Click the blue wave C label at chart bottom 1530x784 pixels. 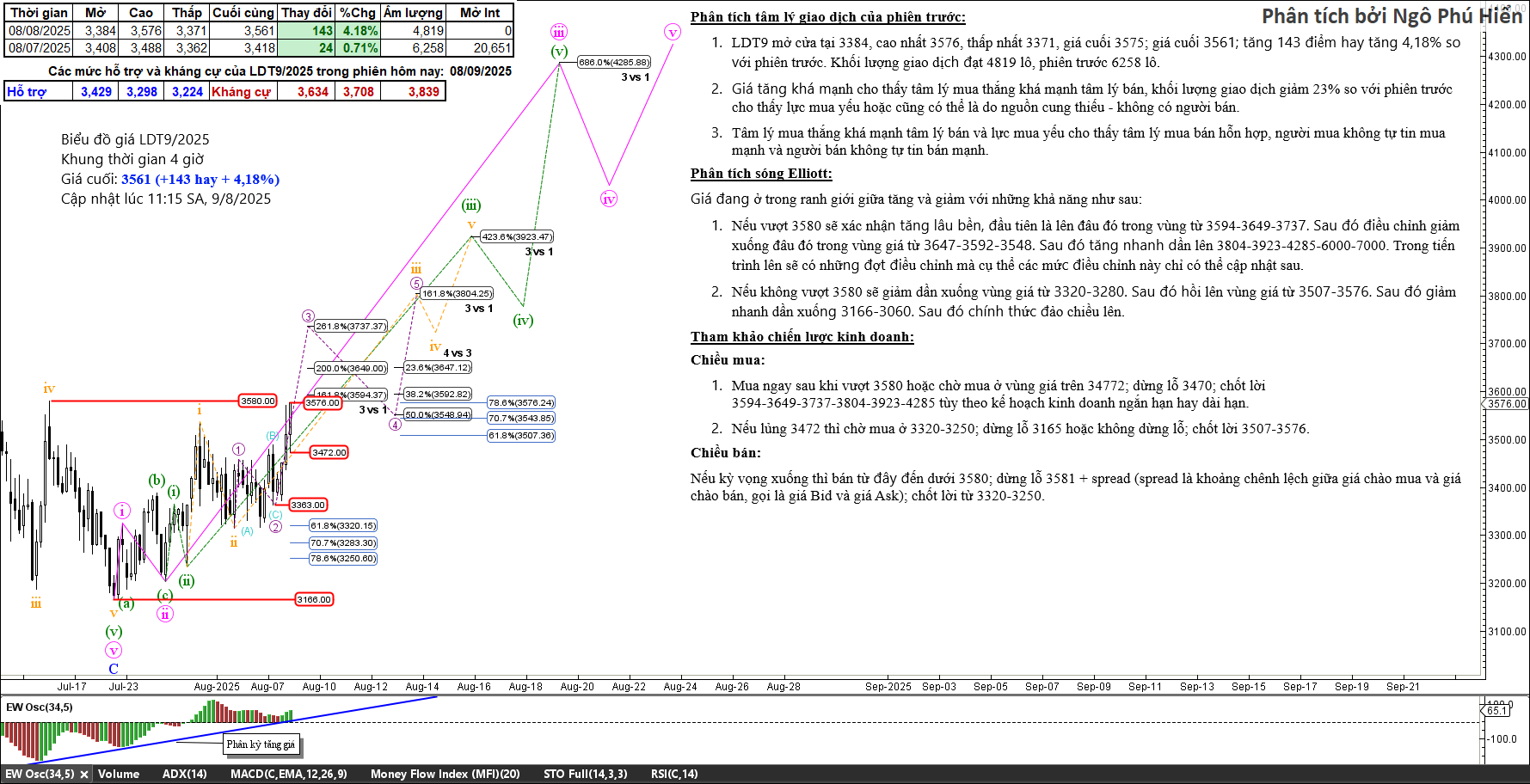[114, 669]
